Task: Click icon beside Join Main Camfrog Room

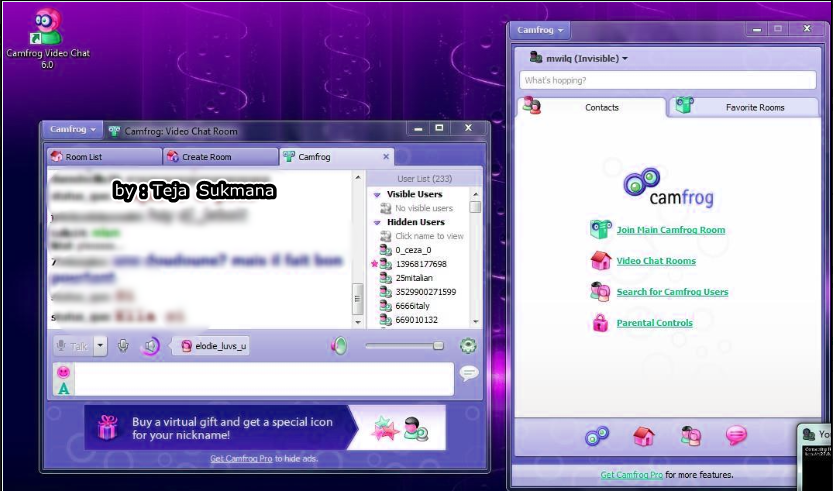Action: (x=601, y=230)
